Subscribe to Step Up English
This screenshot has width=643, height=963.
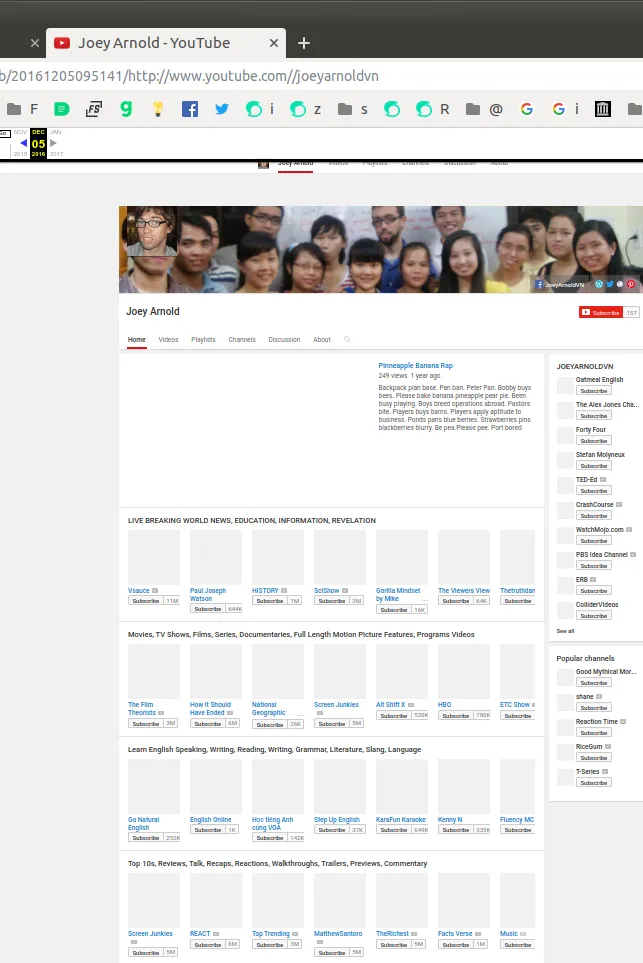pos(332,830)
